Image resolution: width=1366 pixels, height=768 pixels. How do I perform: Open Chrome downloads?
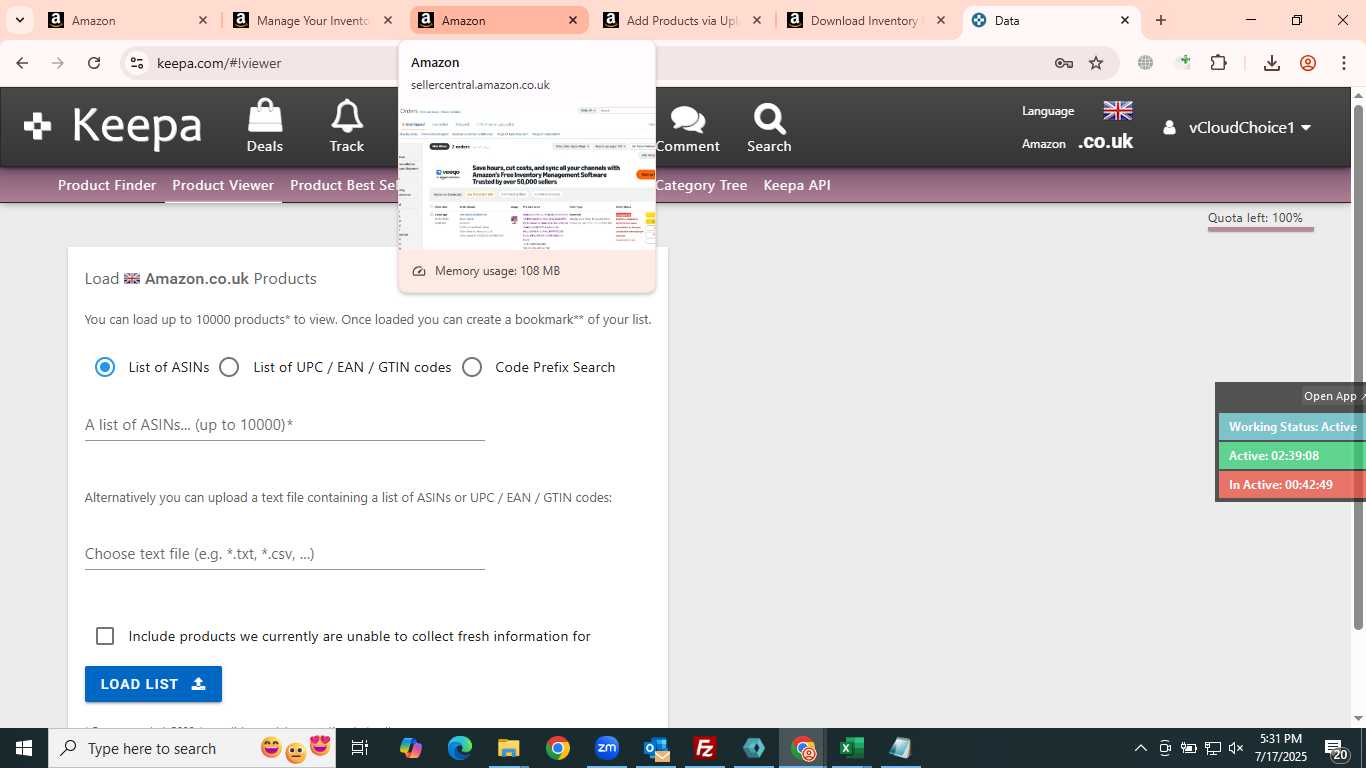click(x=1272, y=63)
